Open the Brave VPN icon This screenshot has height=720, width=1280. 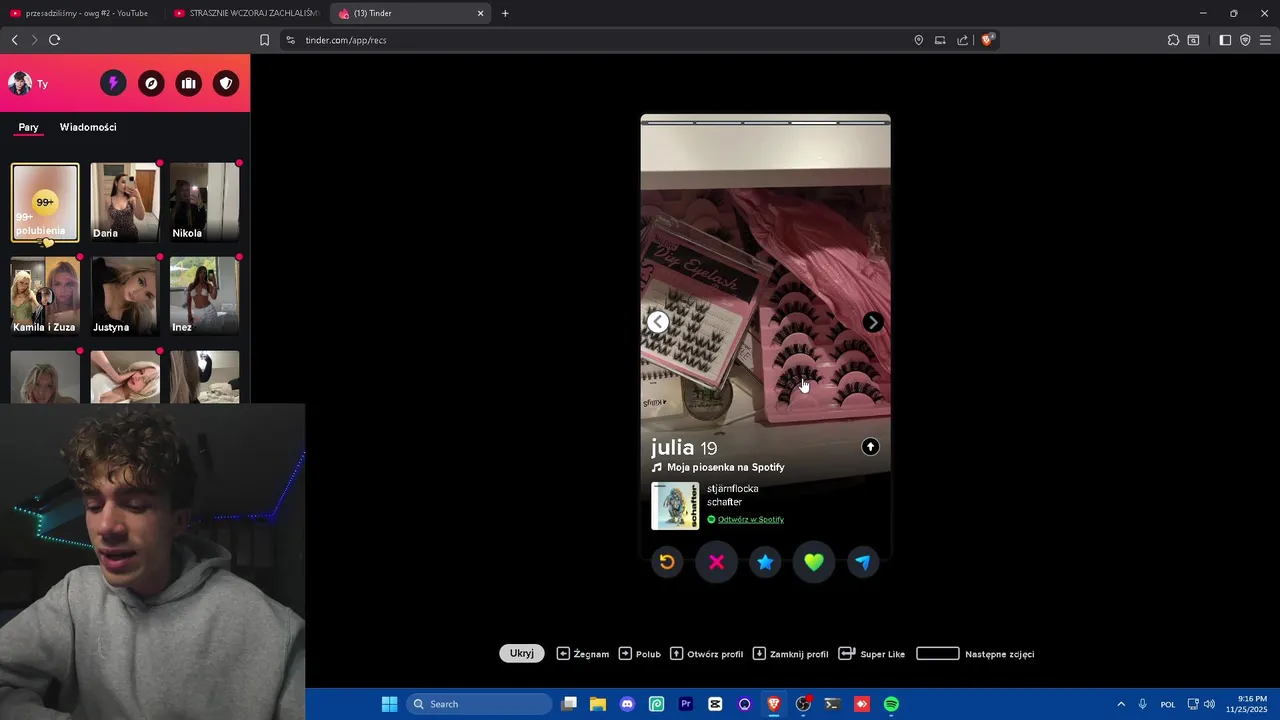pos(1245,40)
